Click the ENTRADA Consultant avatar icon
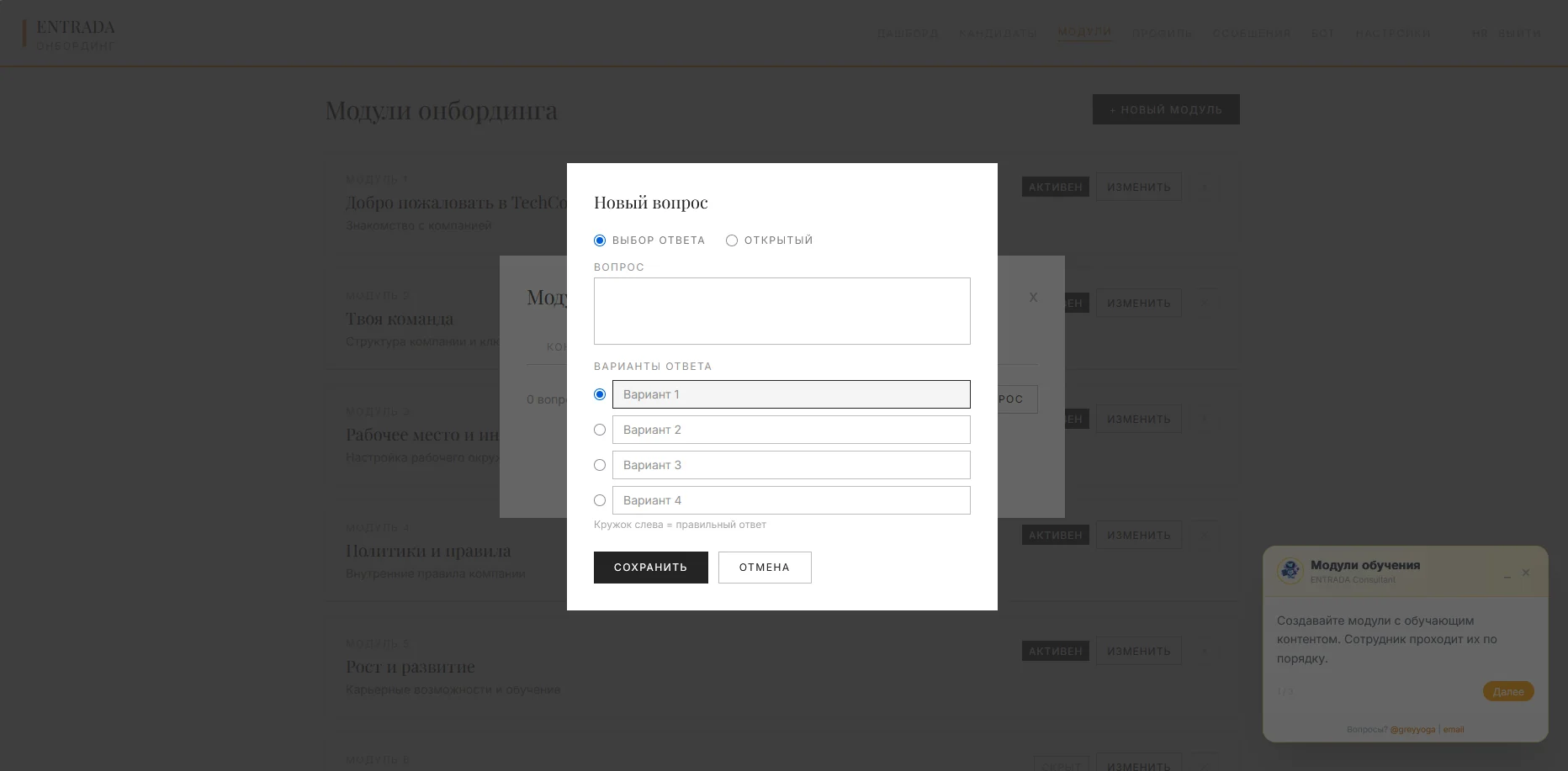The height and width of the screenshot is (771, 1568). [1290, 571]
